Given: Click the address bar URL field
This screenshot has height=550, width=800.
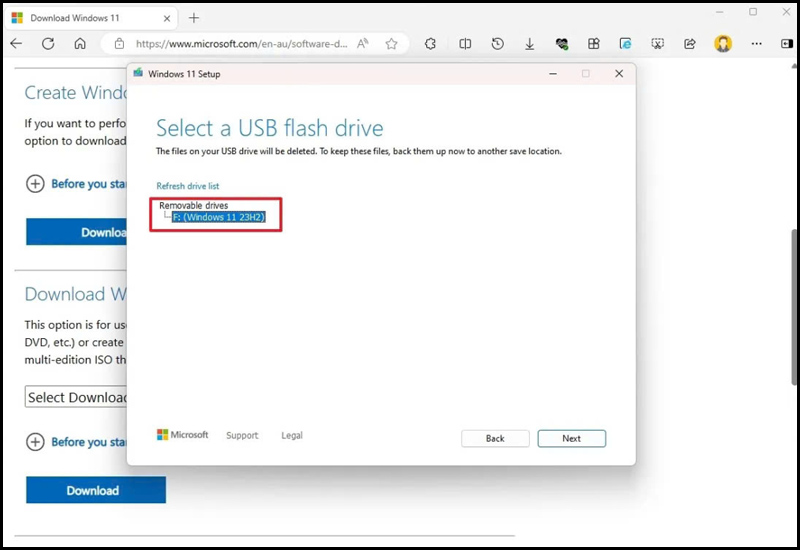Looking at the screenshot, I should [241, 44].
